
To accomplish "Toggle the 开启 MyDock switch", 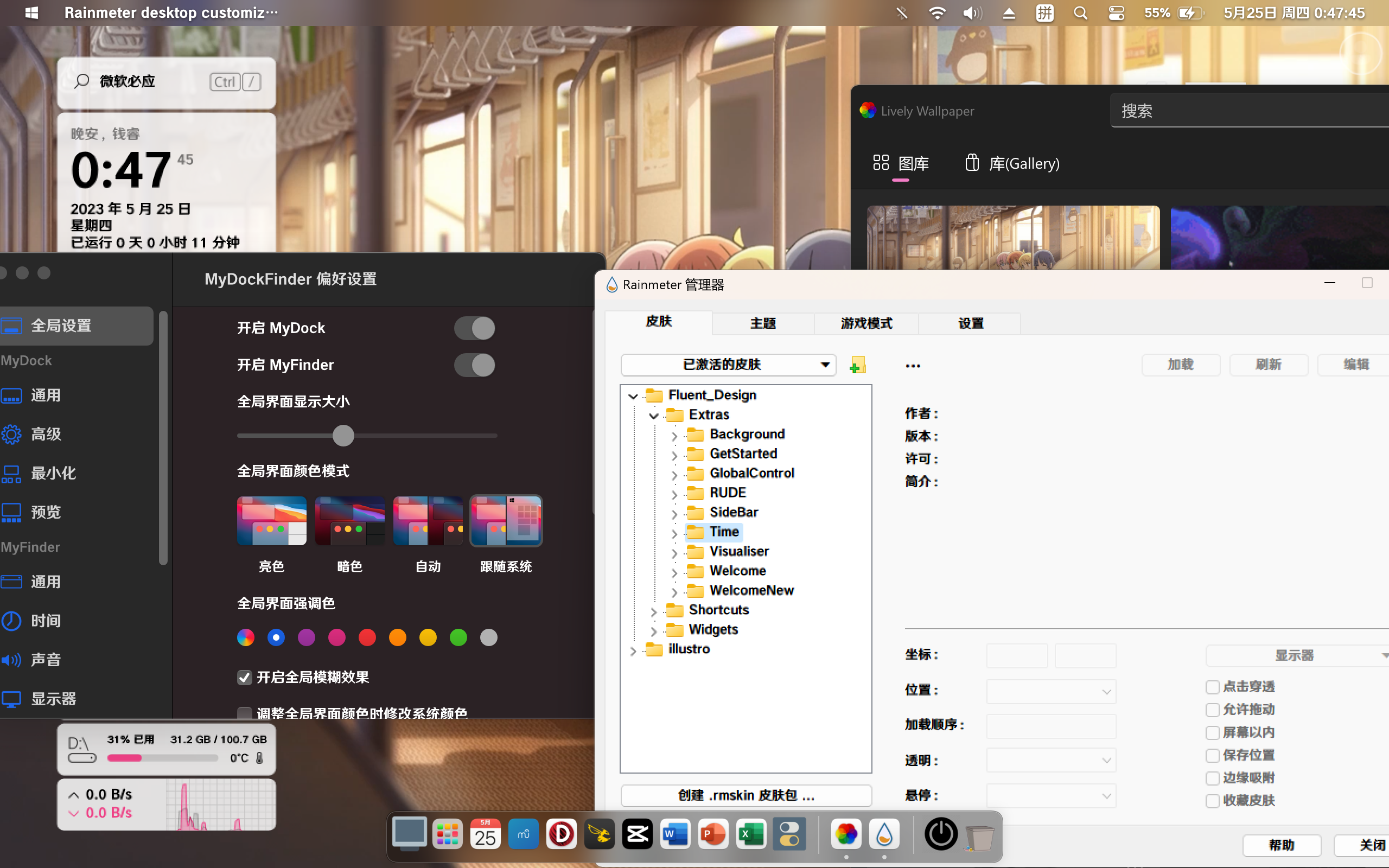I will tap(475, 328).
